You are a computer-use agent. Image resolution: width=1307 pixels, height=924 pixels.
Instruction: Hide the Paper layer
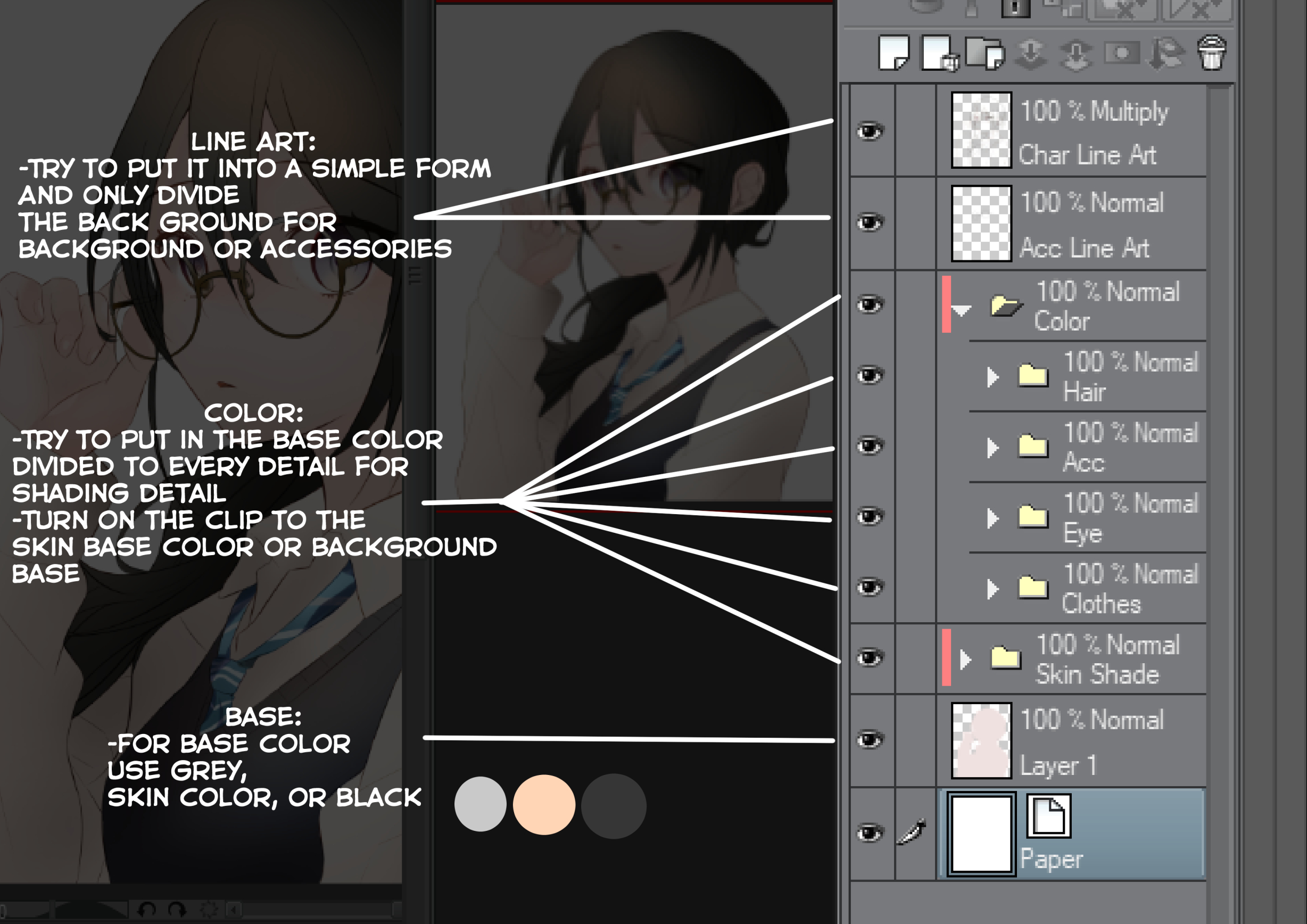pos(870,833)
